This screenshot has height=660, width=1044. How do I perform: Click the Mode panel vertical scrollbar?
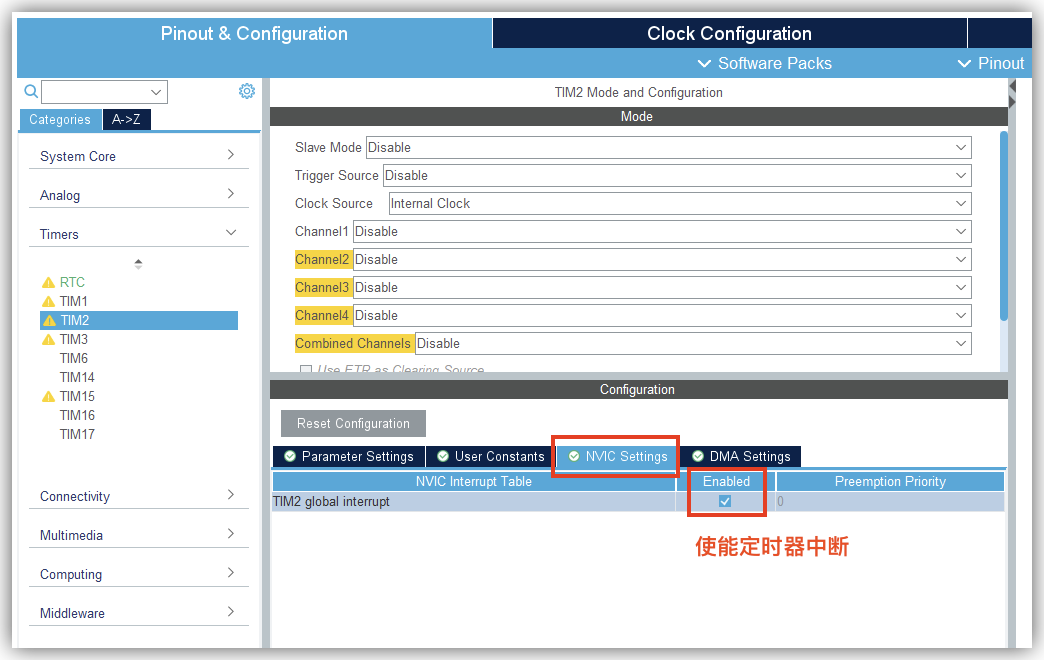point(1003,225)
